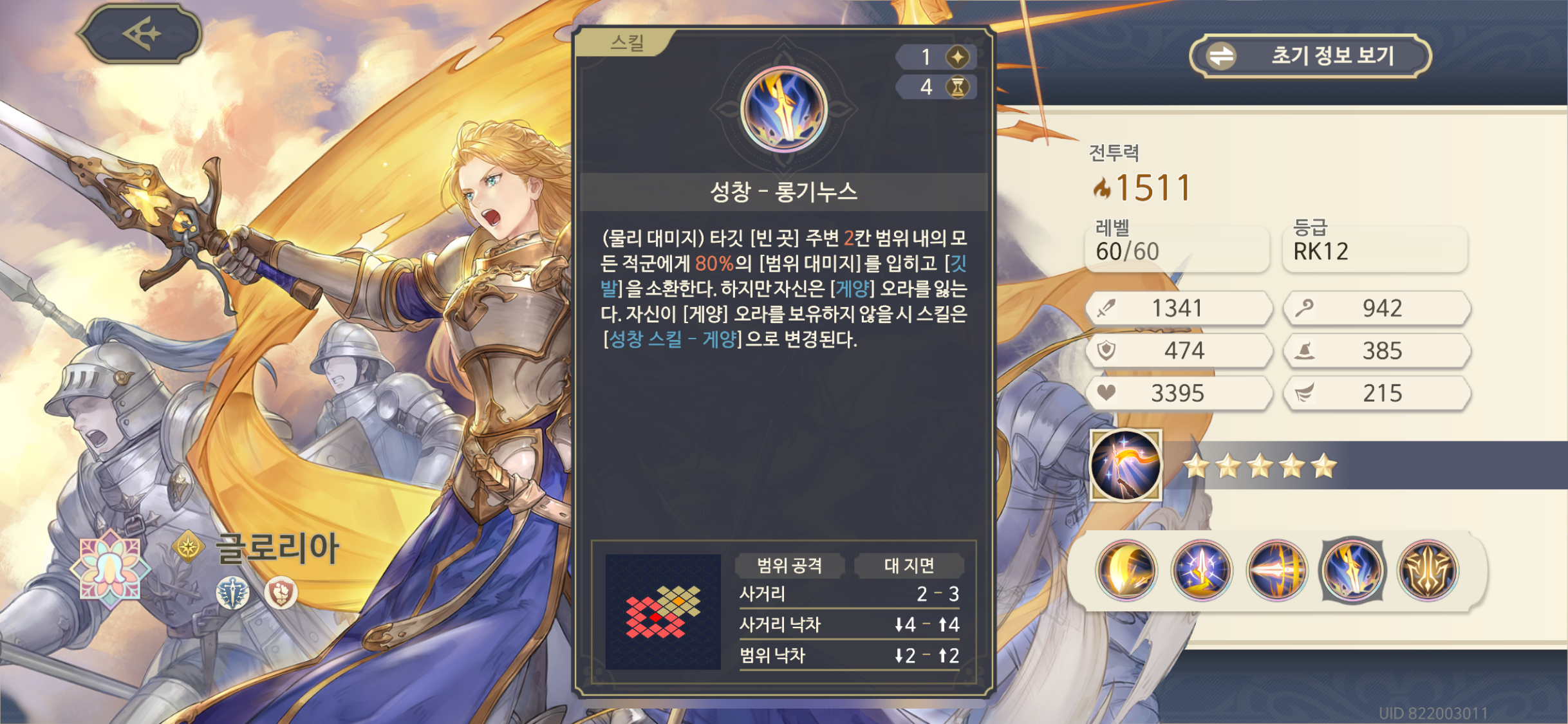Click 초기 정보 보기 toggle button
The width and height of the screenshot is (1568, 724).
[x=1310, y=56]
